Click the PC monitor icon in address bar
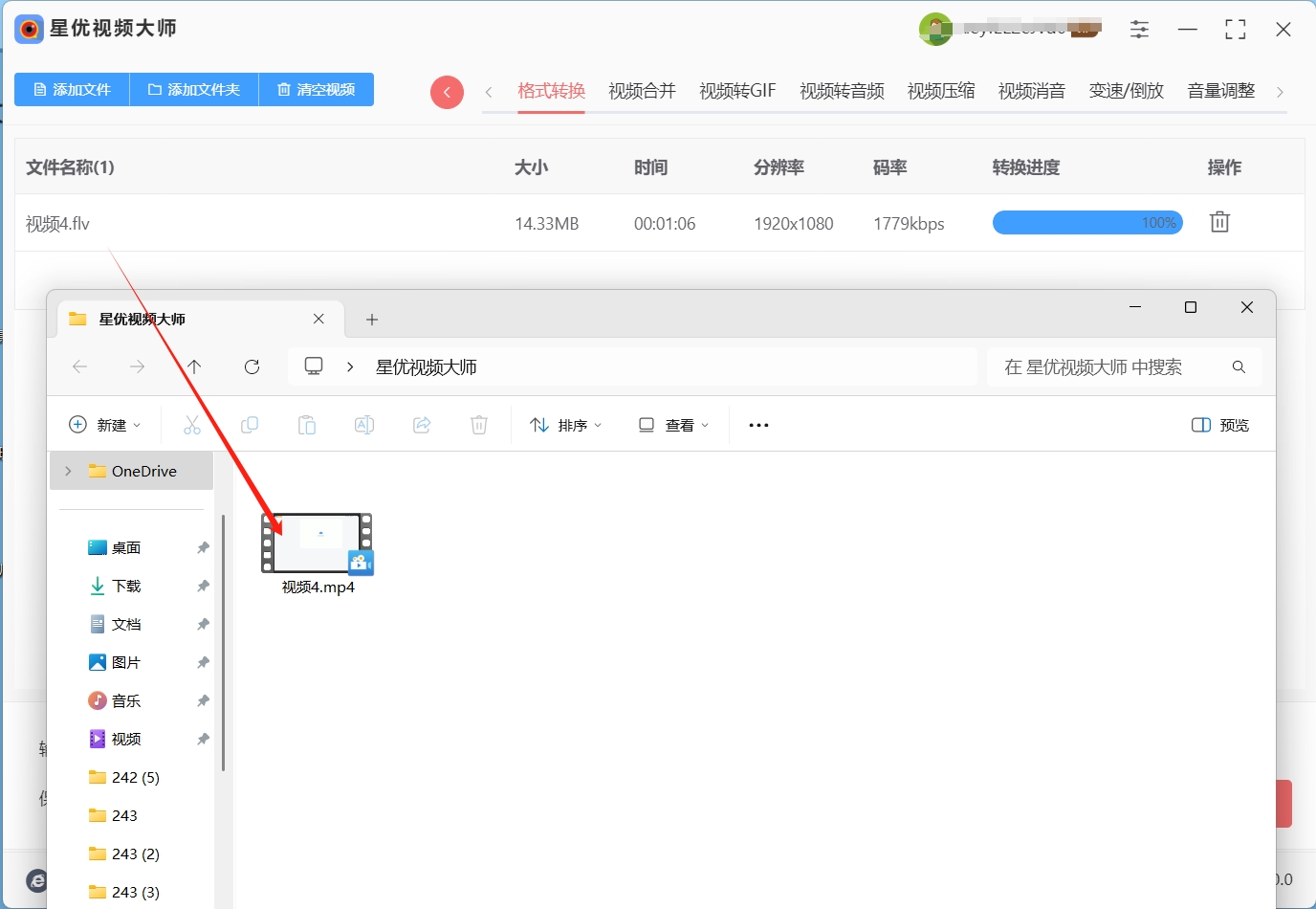This screenshot has width=1316, height=909. 314,366
